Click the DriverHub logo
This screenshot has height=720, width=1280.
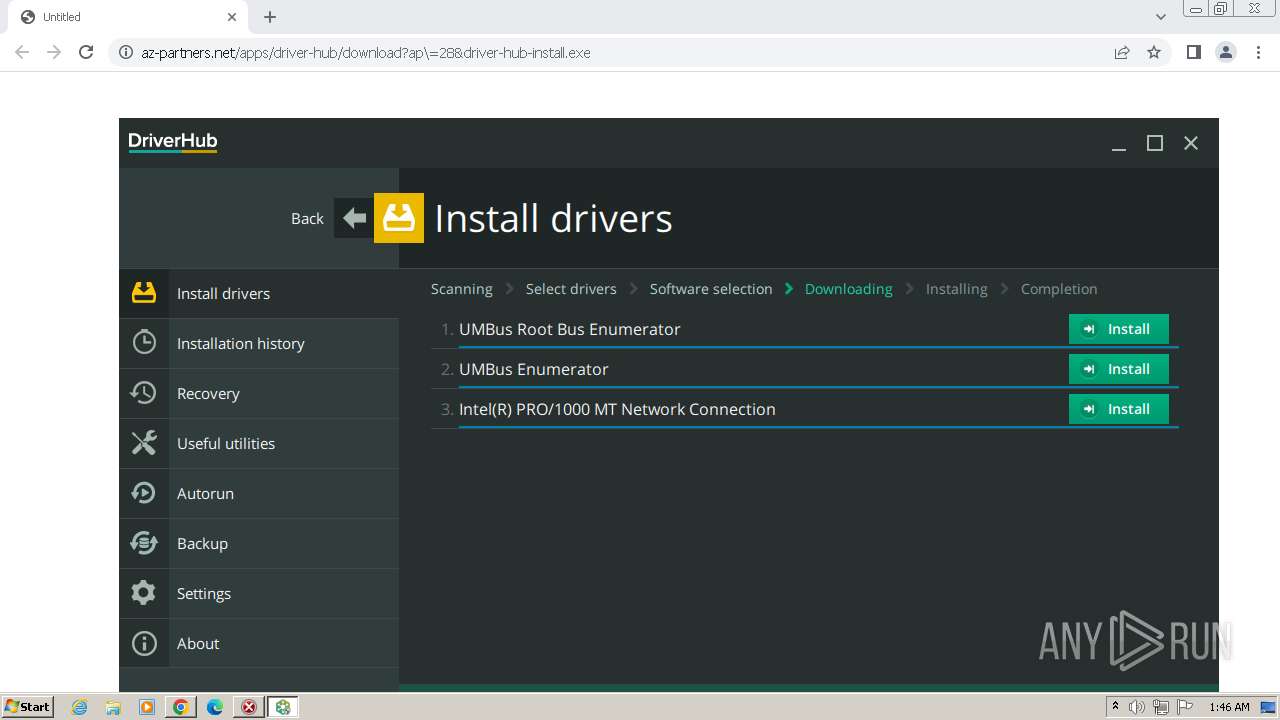click(x=173, y=142)
